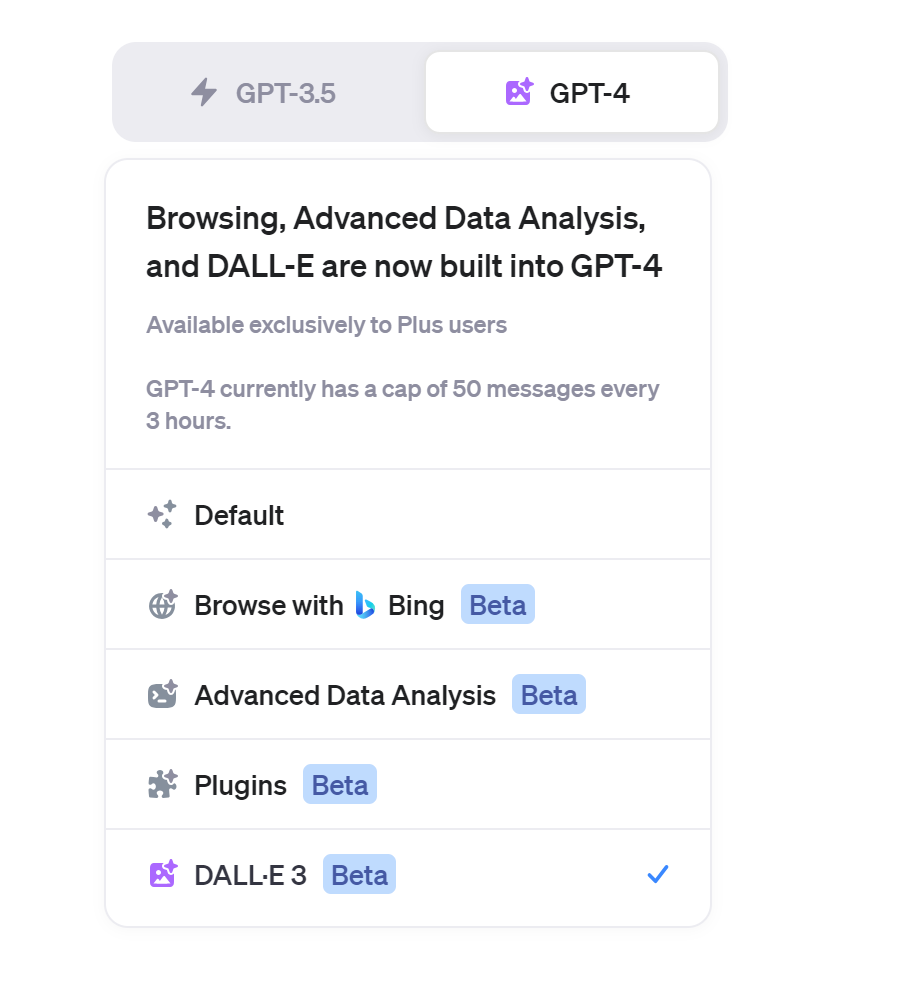Viewport: 913px width, 992px height.
Task: Select the DALL·E 3 option label
Action: point(250,875)
